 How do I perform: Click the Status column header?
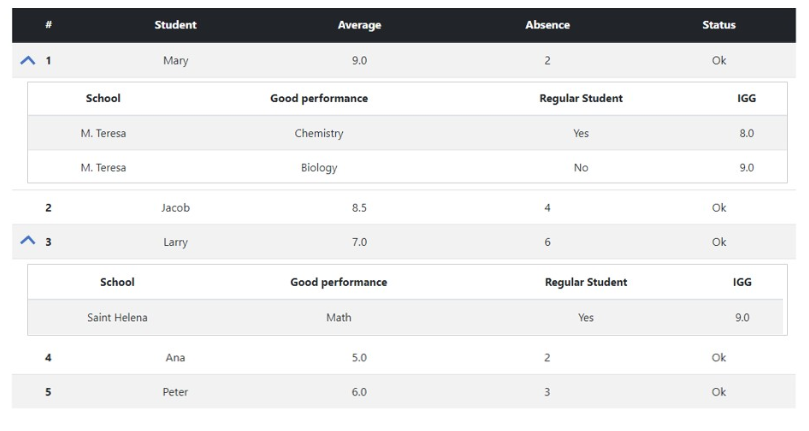[x=718, y=25]
